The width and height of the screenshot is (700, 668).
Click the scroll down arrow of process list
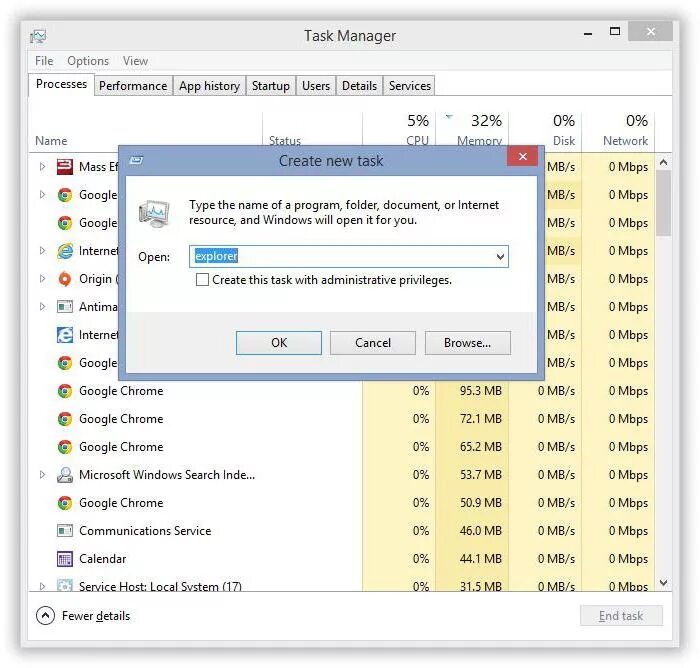point(663,583)
